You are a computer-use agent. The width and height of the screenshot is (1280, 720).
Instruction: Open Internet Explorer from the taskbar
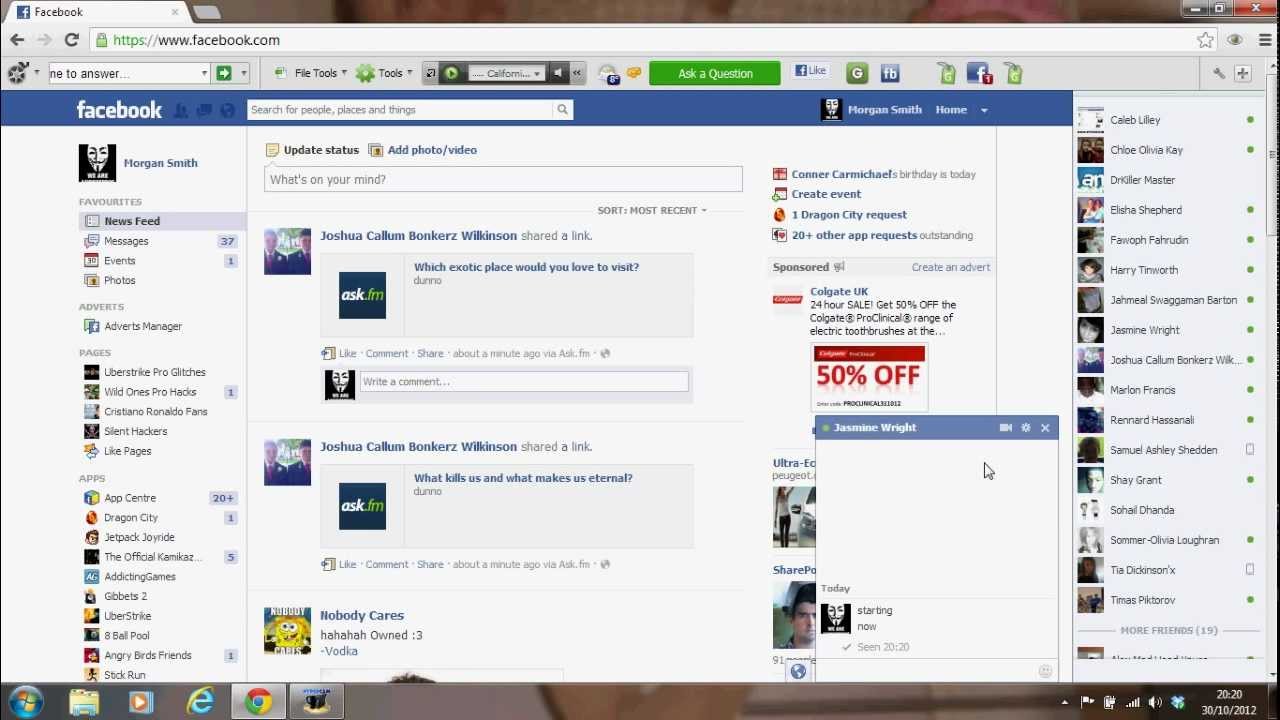[200, 702]
